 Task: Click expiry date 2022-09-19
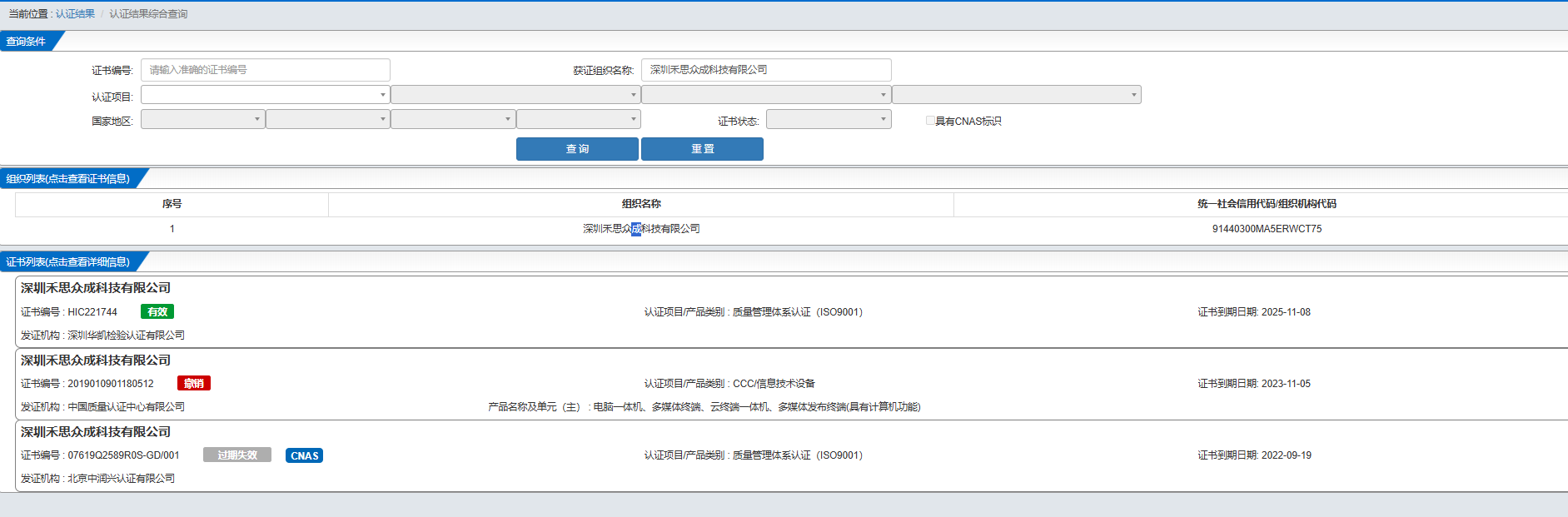[x=1286, y=455]
